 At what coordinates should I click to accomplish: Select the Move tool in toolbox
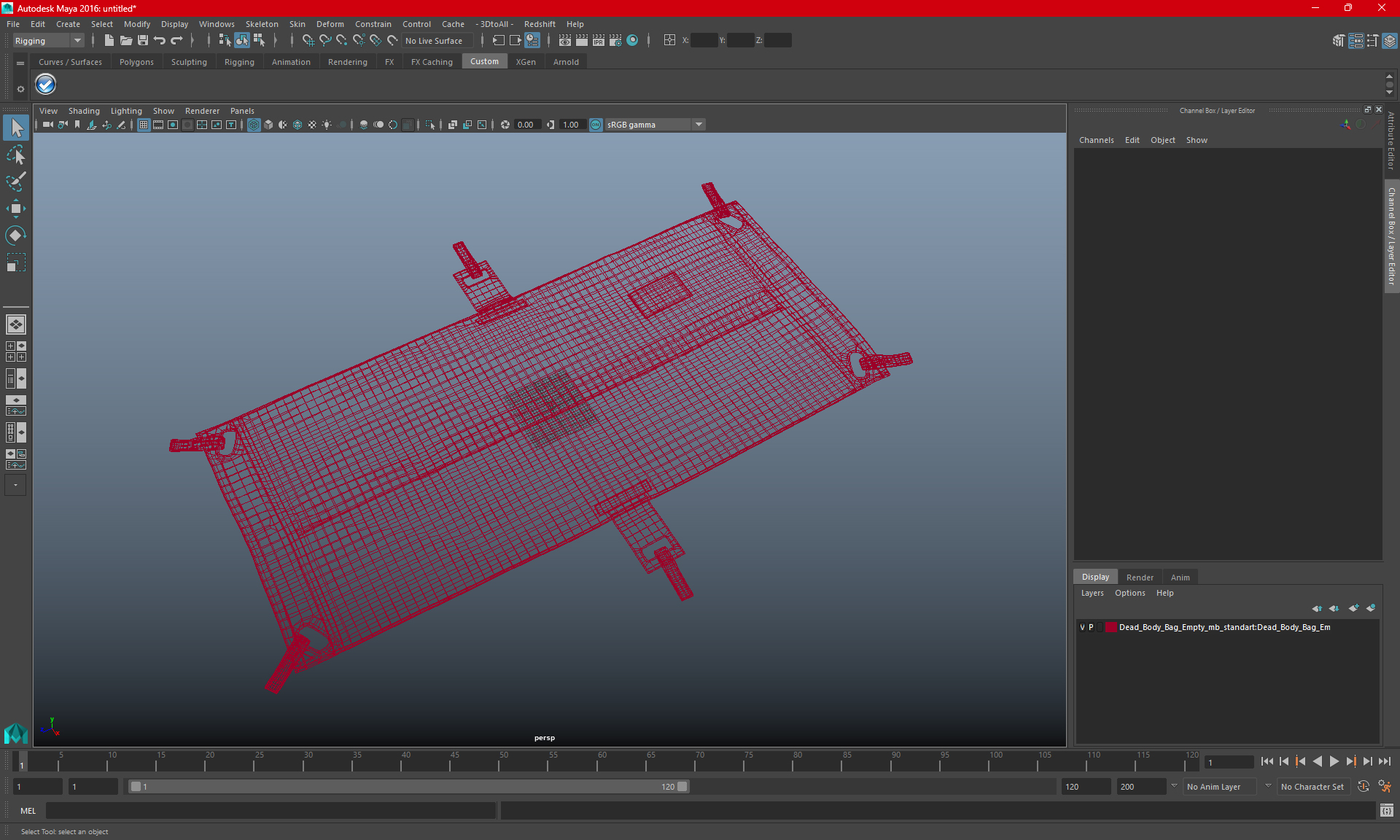pyautogui.click(x=15, y=209)
